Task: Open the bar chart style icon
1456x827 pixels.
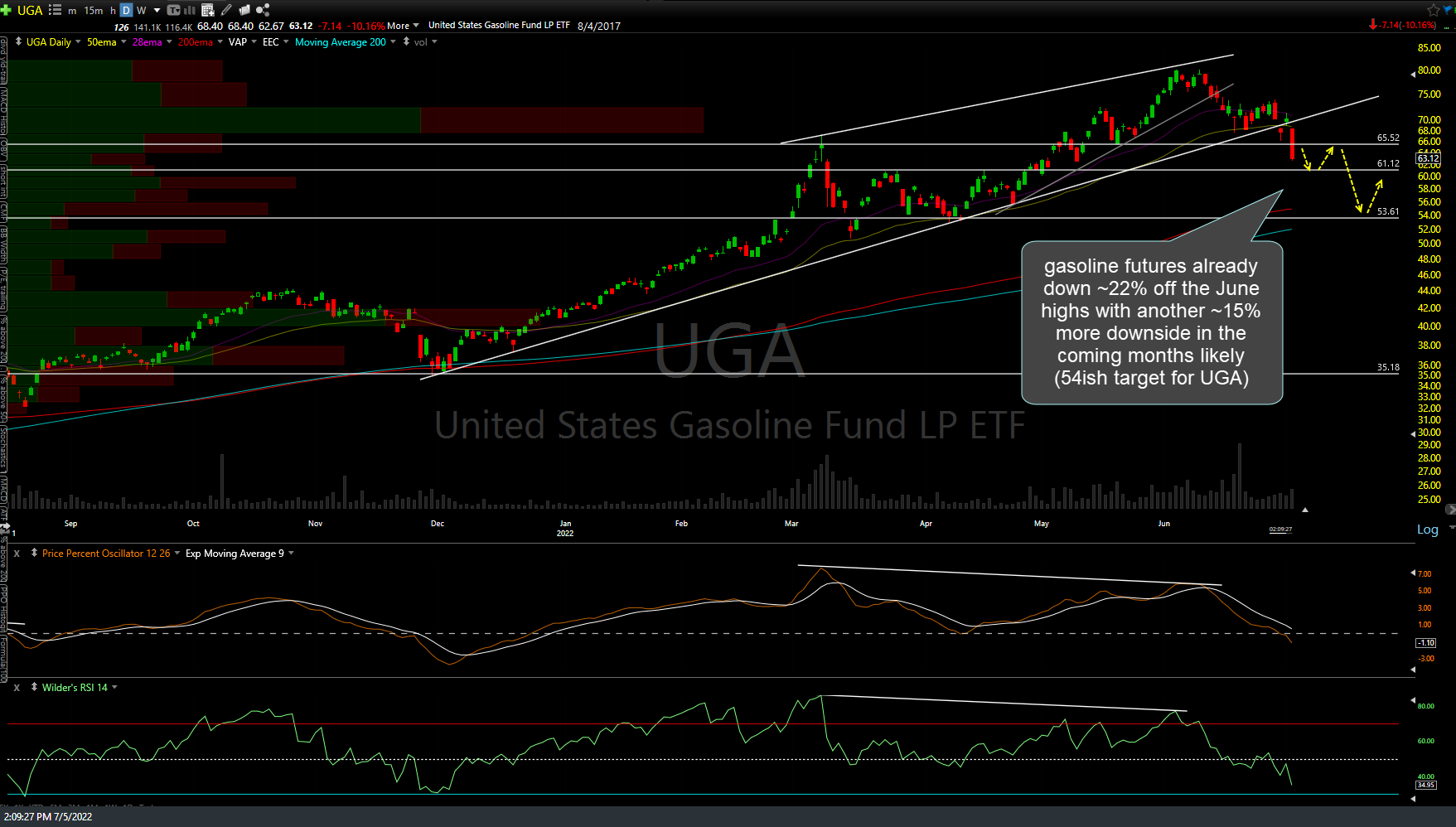Action: (x=190, y=10)
